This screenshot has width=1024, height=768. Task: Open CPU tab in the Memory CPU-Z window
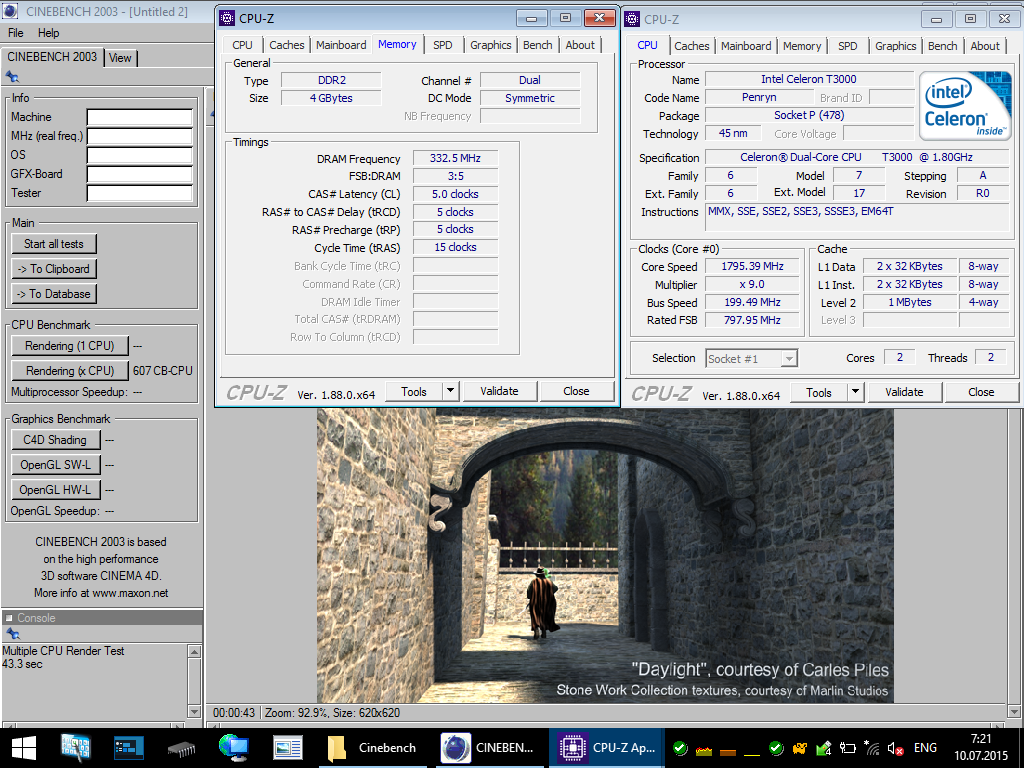click(242, 44)
